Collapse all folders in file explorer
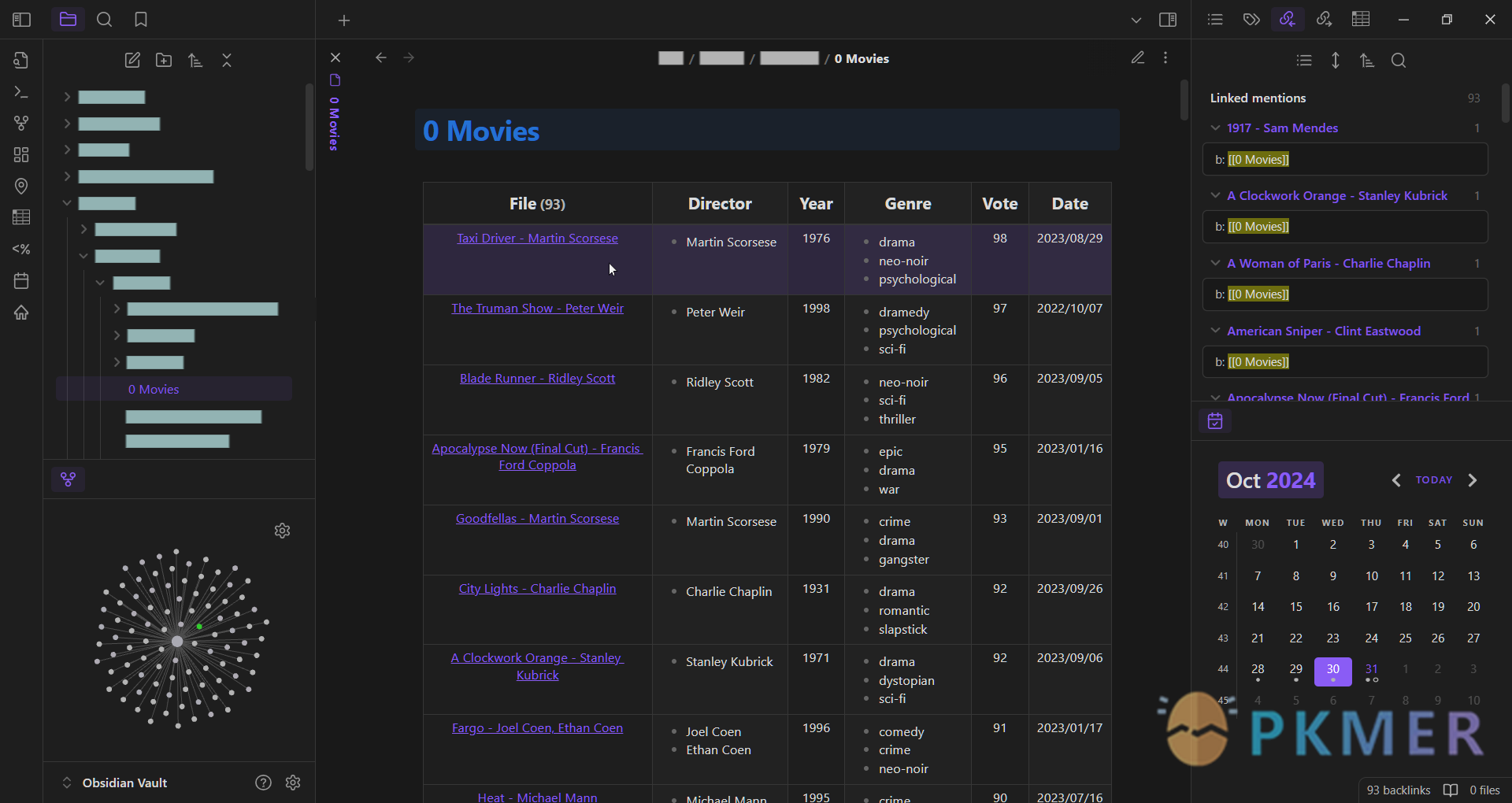The width and height of the screenshot is (1512, 803). [x=227, y=61]
